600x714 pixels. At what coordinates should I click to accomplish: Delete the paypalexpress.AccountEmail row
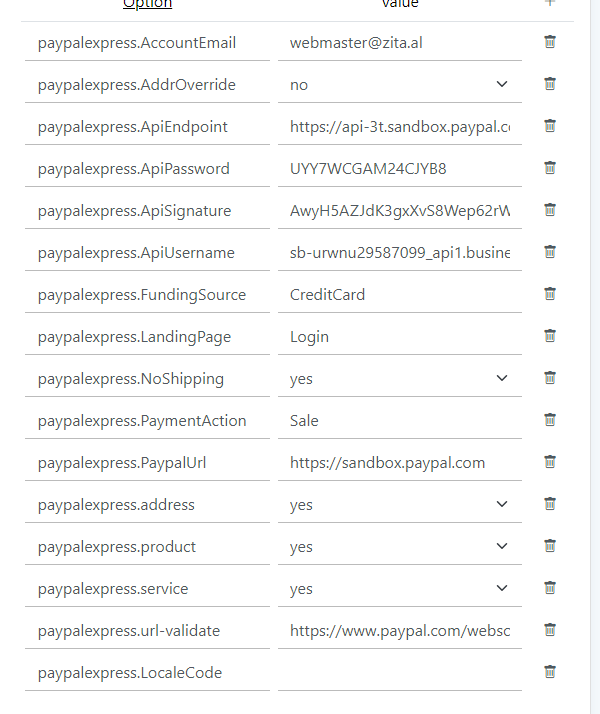550,42
